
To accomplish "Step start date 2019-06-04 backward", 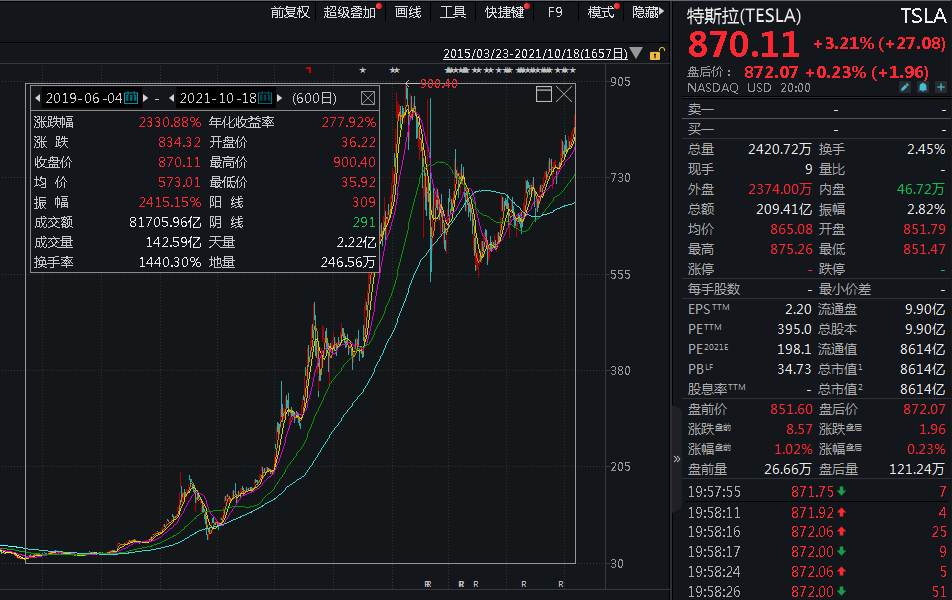I will click(x=38, y=98).
